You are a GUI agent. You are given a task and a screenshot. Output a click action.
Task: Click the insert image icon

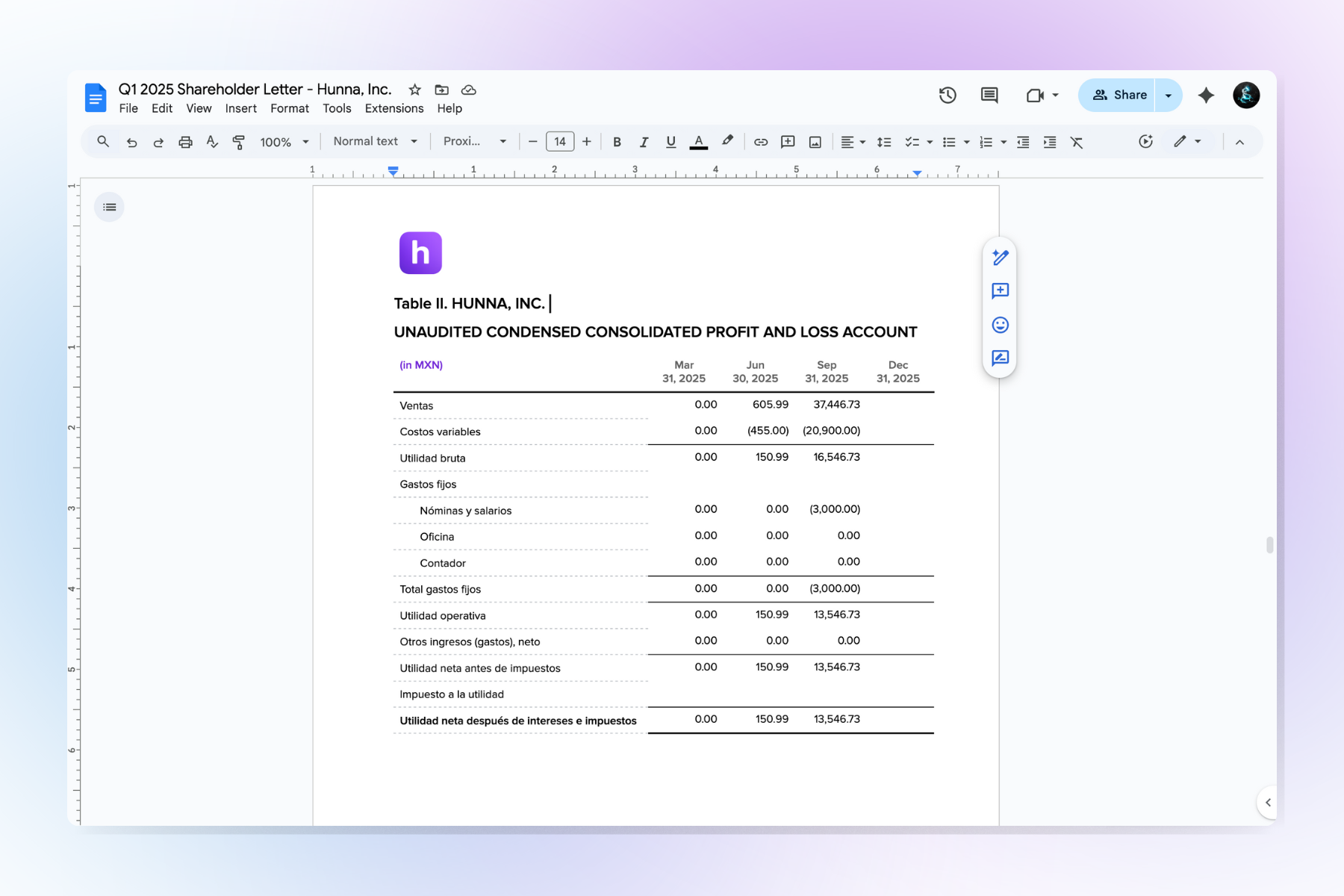click(x=815, y=142)
